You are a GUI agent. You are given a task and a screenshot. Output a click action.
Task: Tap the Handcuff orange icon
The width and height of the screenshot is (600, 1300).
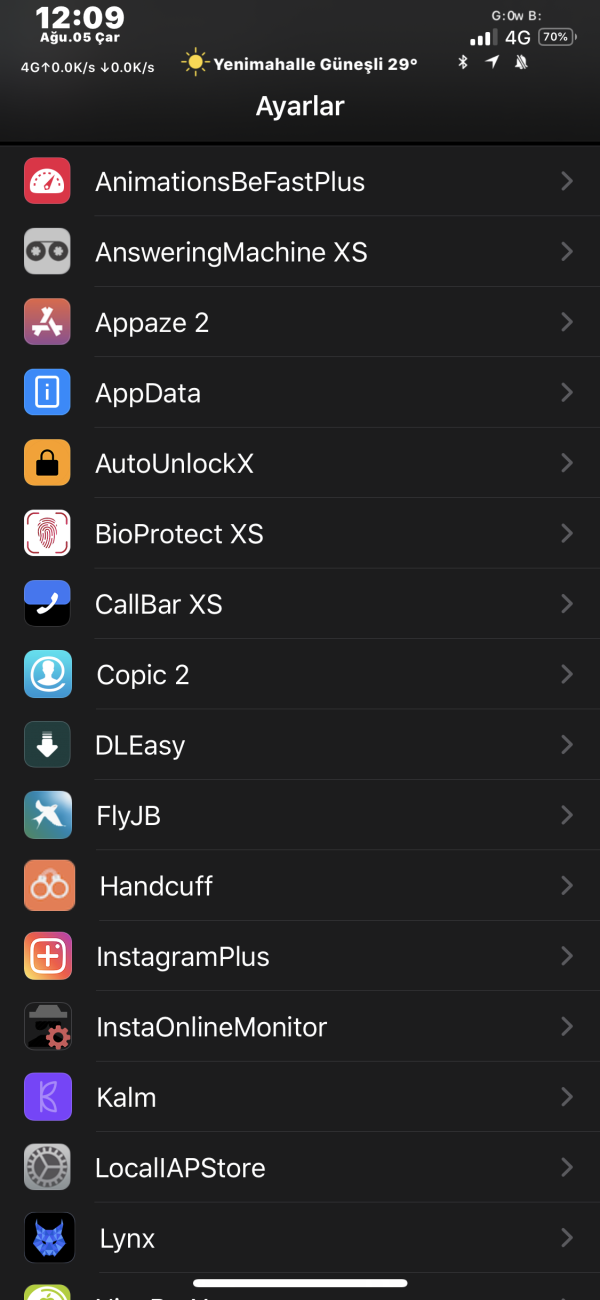point(47,885)
